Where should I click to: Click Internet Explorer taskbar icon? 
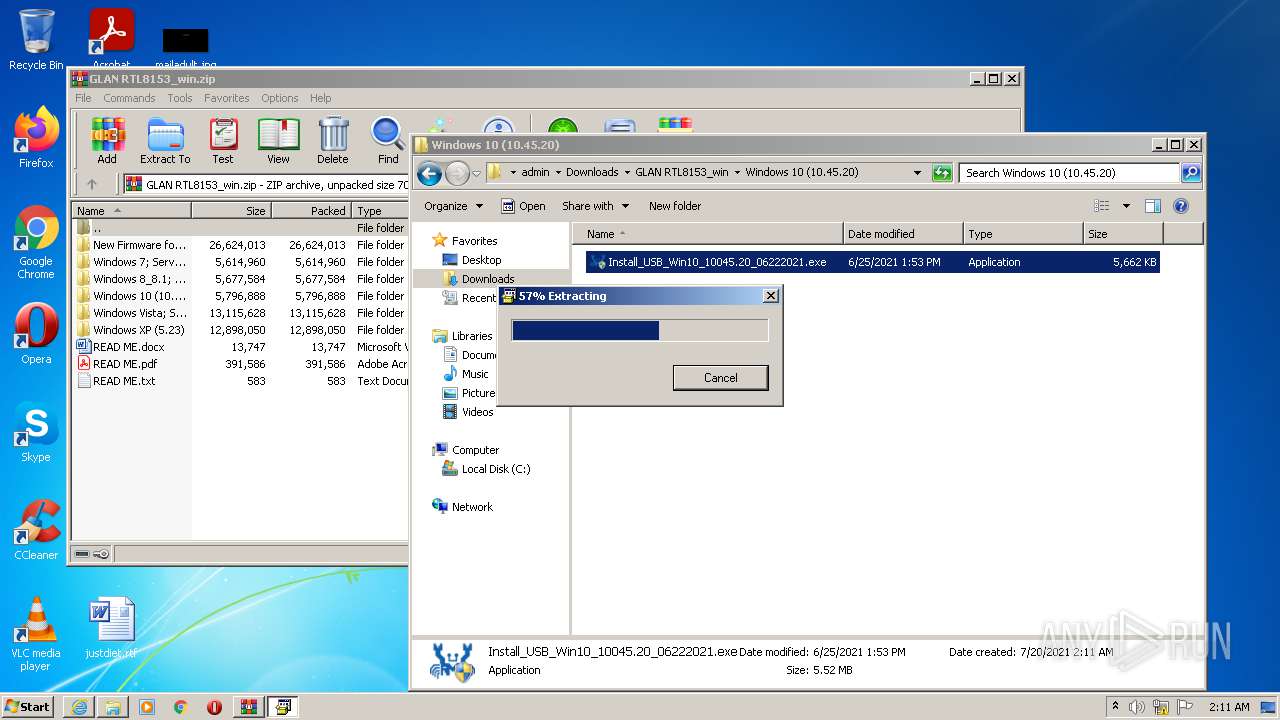point(79,707)
